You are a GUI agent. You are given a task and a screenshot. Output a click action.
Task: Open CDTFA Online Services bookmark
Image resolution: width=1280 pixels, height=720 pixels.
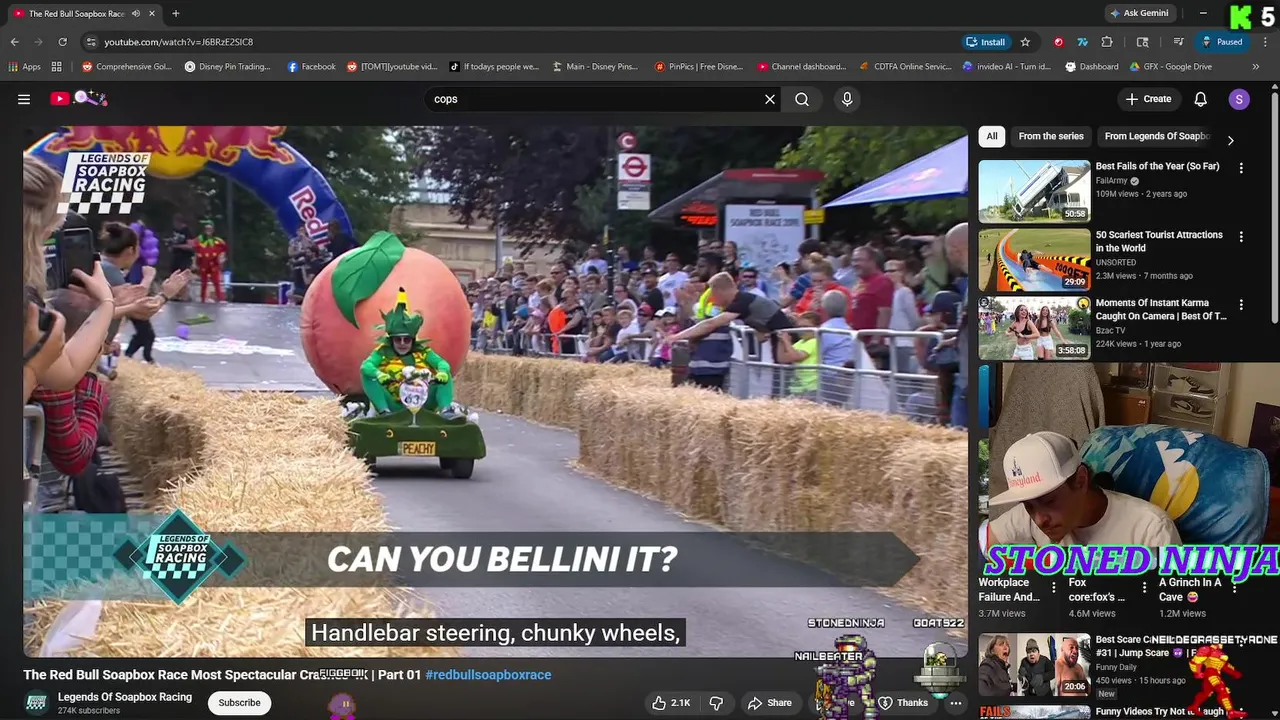906,67
